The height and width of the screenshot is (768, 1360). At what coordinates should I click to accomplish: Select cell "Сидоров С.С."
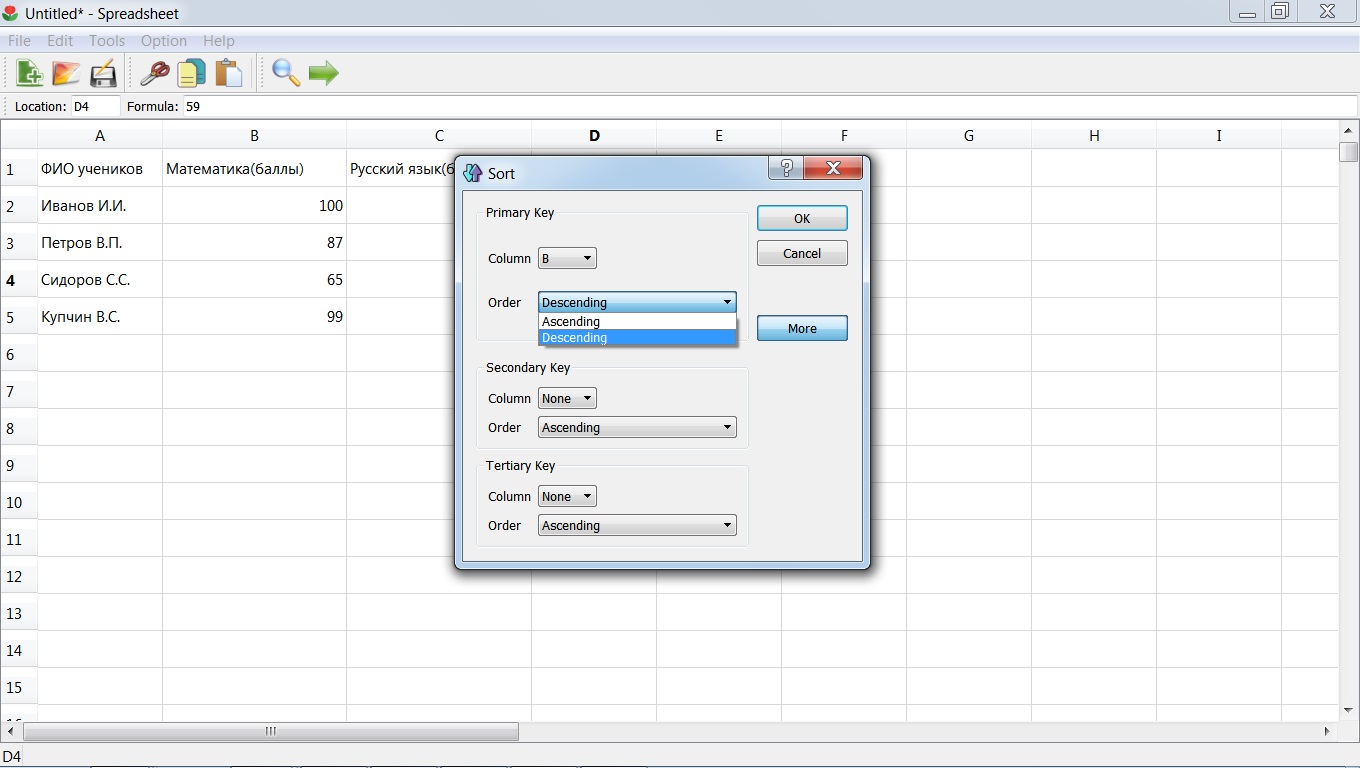pos(100,280)
